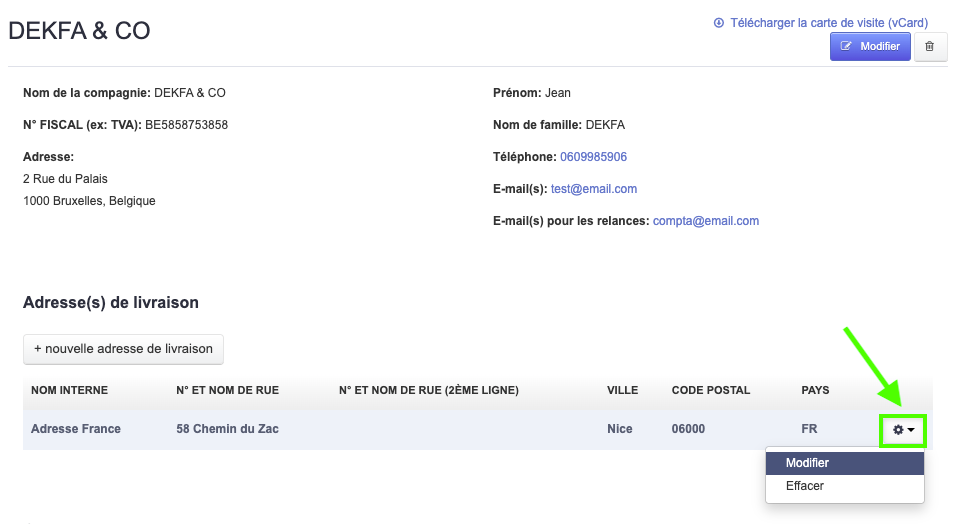Screen dimensions: 953x524
Task: Click the Nice city cell
Action: tap(620, 429)
